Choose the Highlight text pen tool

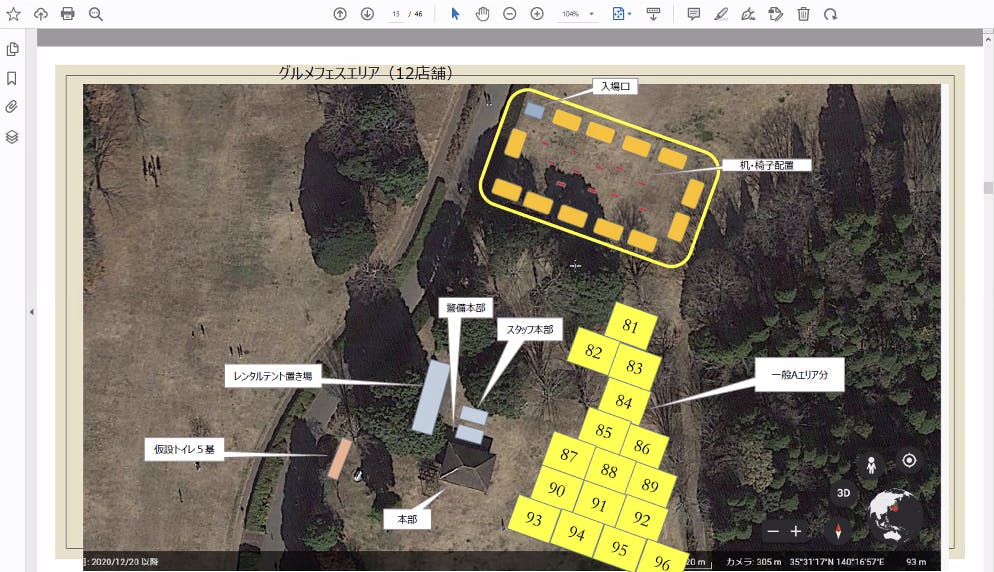721,14
